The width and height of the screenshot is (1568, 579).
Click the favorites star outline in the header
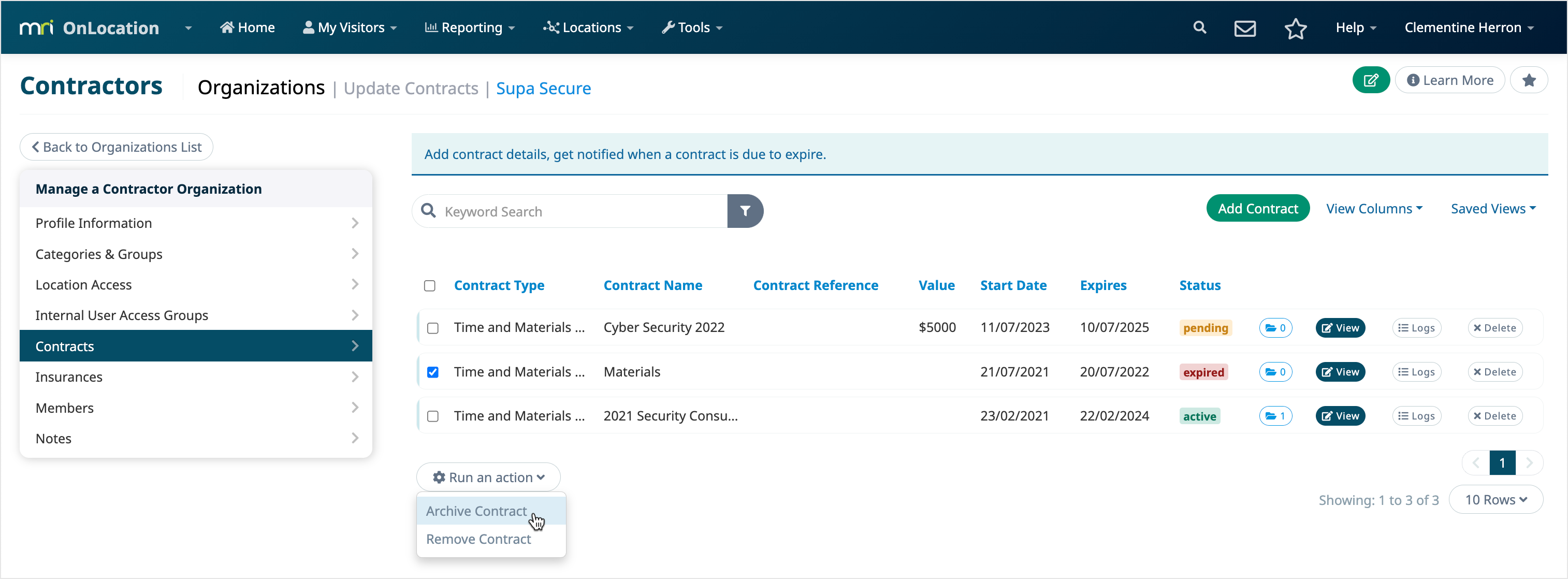point(1295,28)
